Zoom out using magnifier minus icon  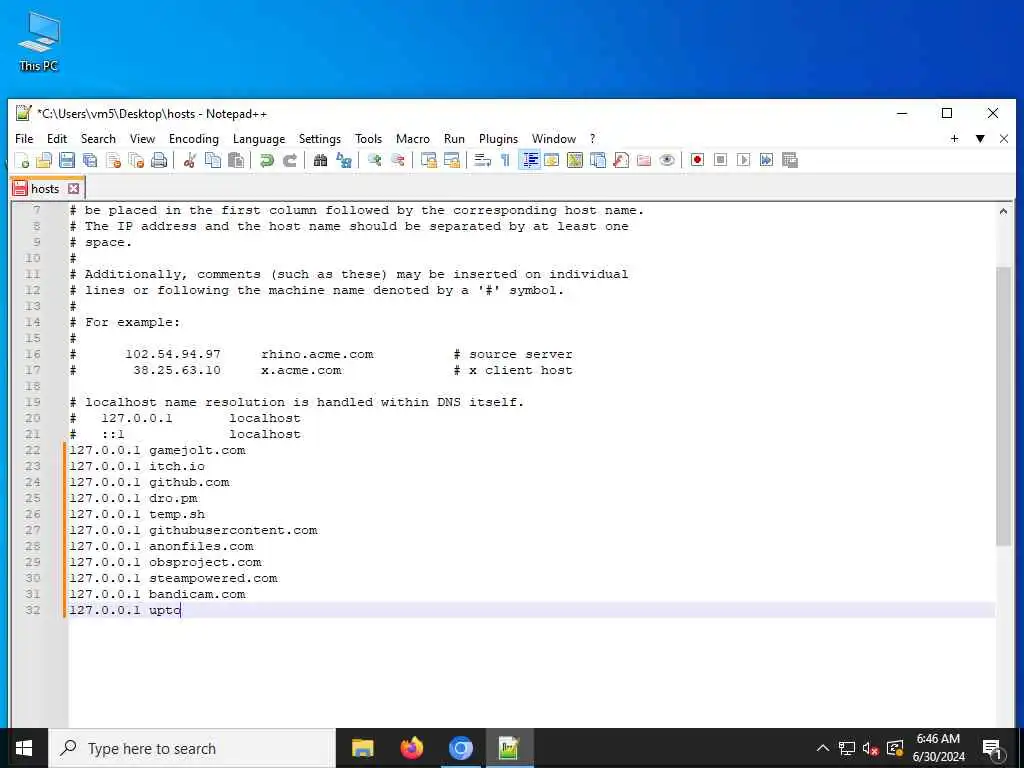397,160
